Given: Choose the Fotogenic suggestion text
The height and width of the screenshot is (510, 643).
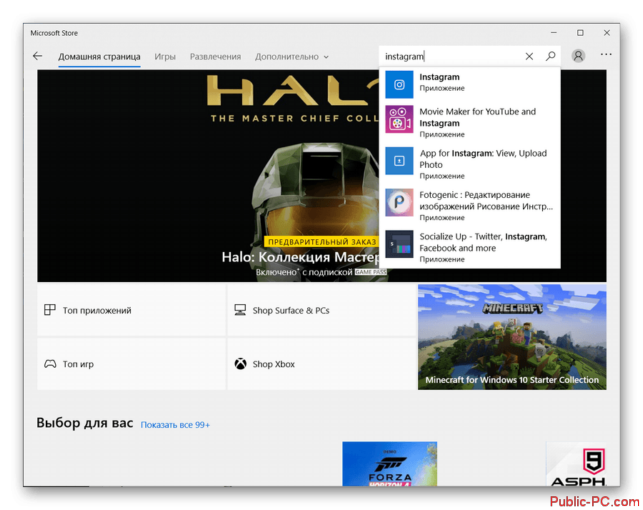Looking at the screenshot, I should point(486,200).
